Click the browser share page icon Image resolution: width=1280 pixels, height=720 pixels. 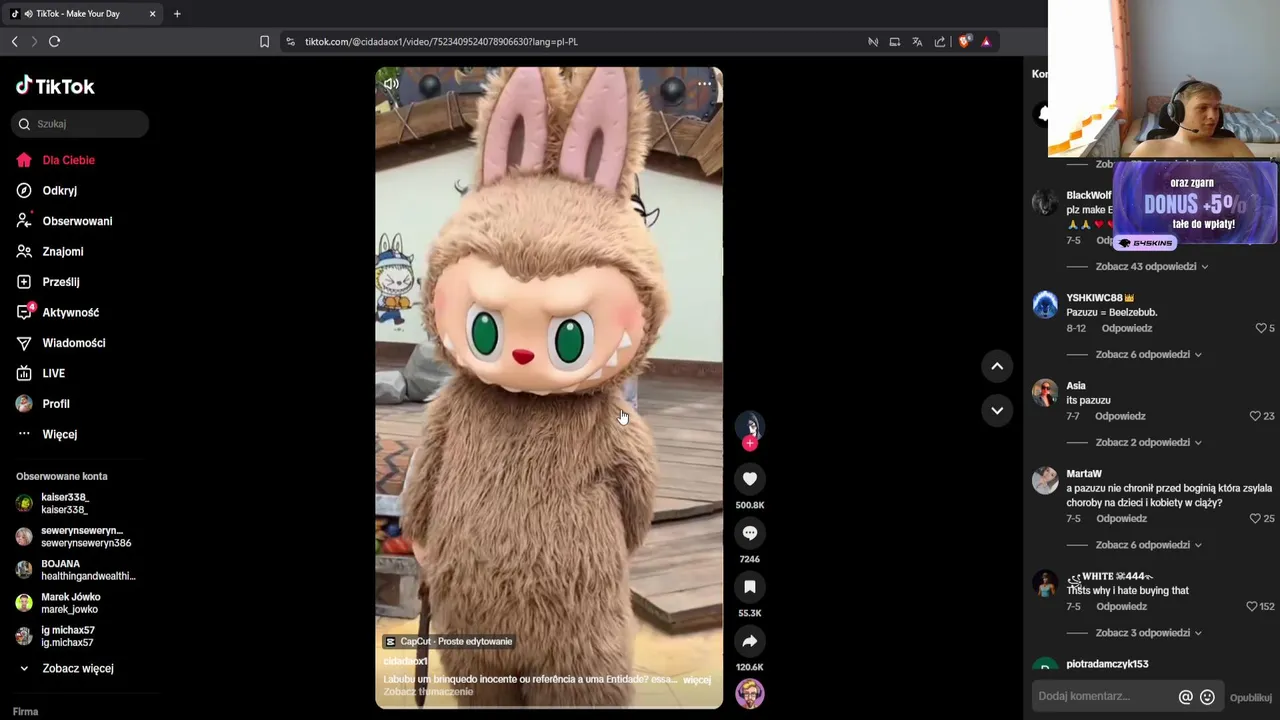coord(940,42)
